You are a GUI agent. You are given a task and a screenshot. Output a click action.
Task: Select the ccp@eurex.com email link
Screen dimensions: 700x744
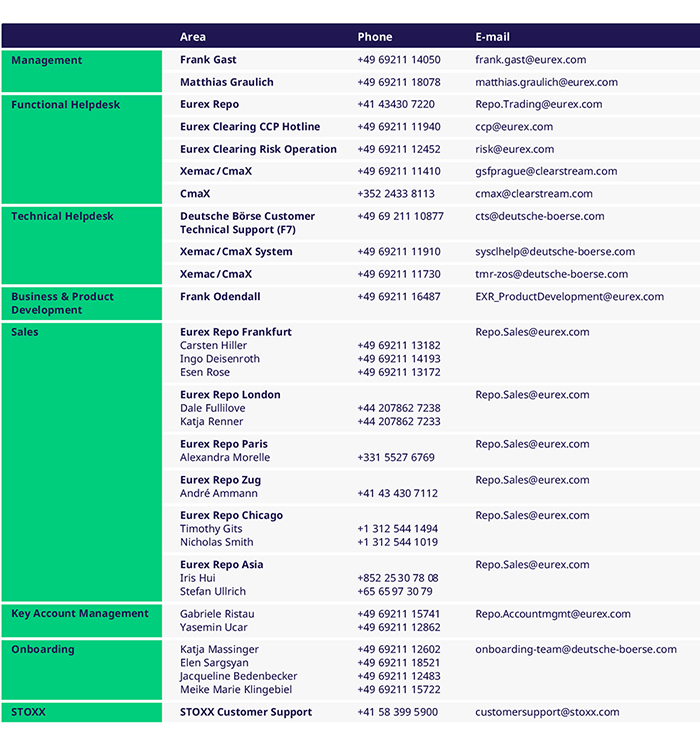[x=514, y=127]
